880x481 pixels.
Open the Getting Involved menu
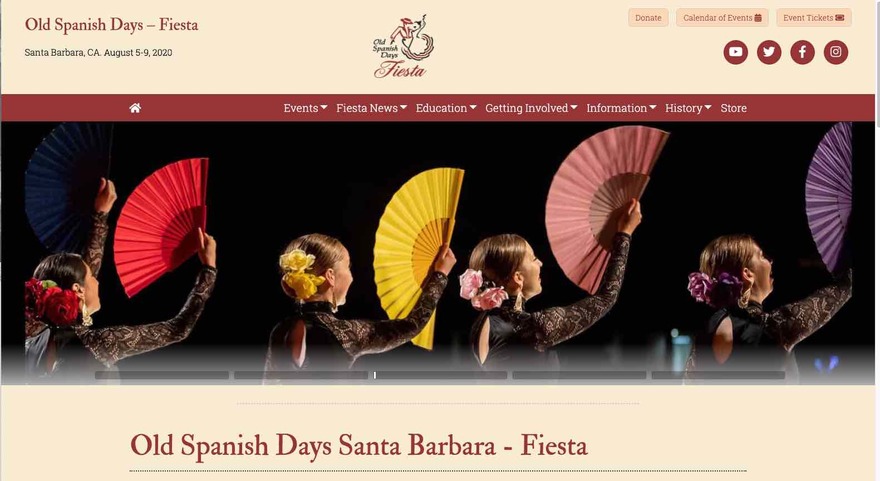pyautogui.click(x=531, y=108)
